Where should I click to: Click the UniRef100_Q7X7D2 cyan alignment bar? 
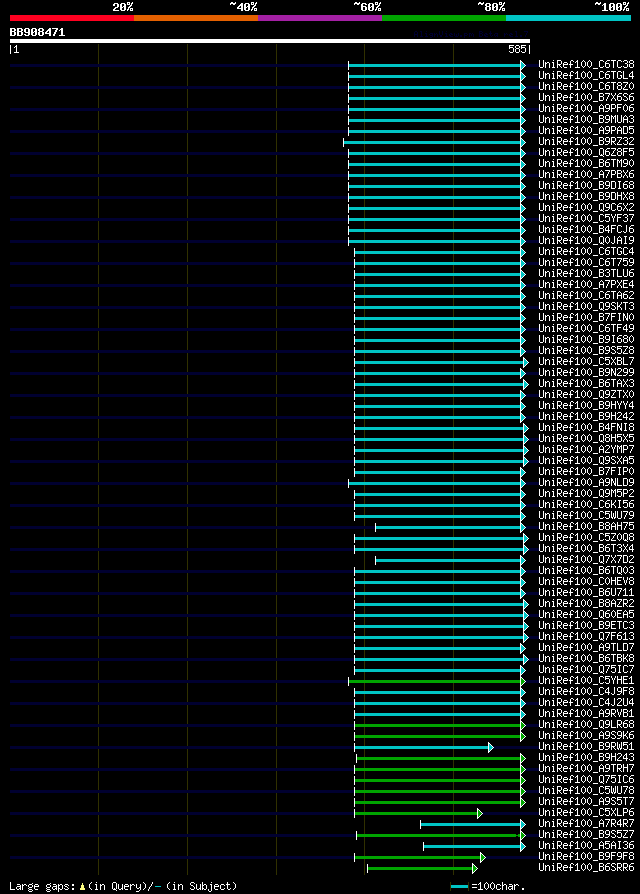[450, 560]
